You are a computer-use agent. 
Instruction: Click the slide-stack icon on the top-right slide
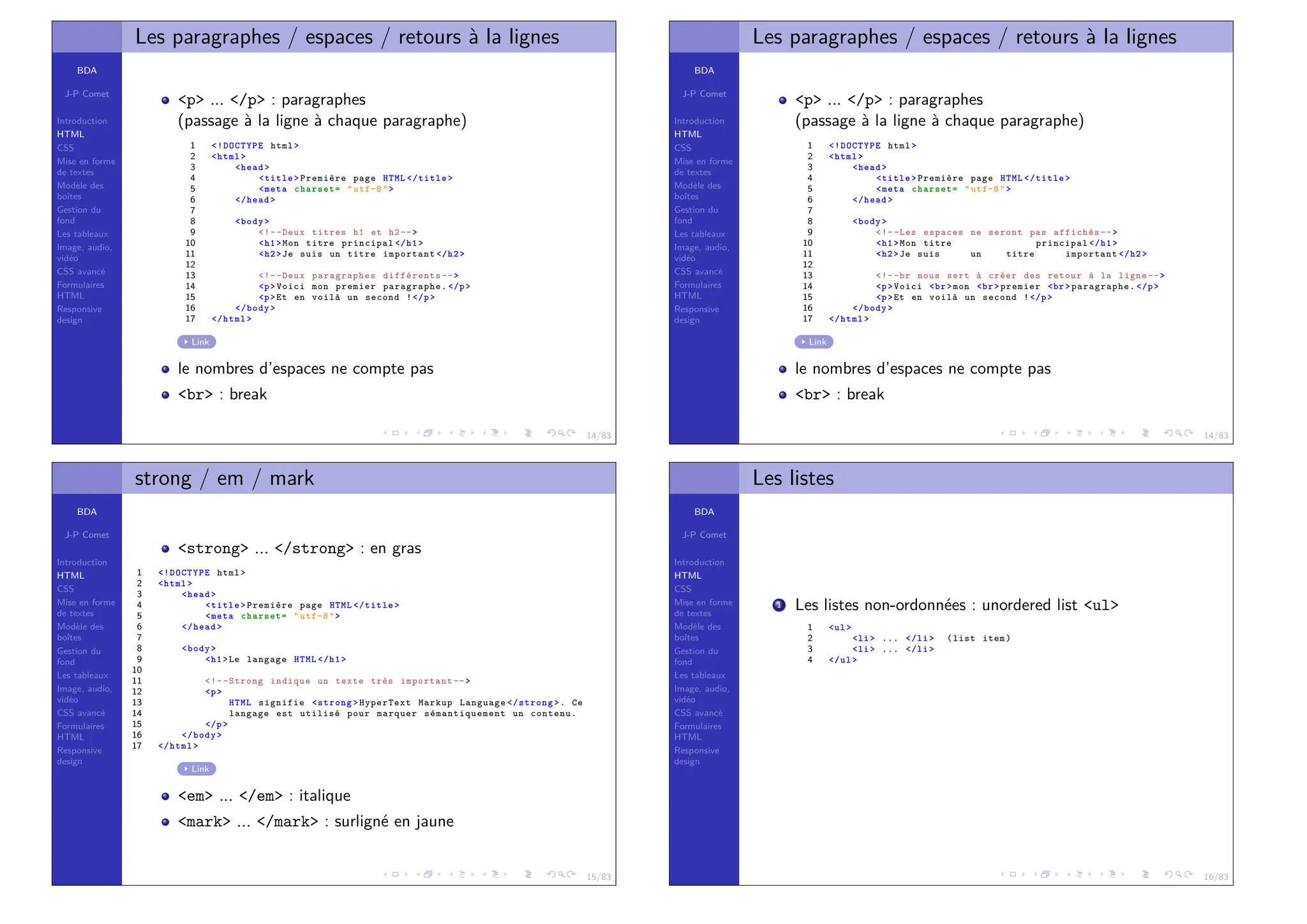click(1045, 433)
